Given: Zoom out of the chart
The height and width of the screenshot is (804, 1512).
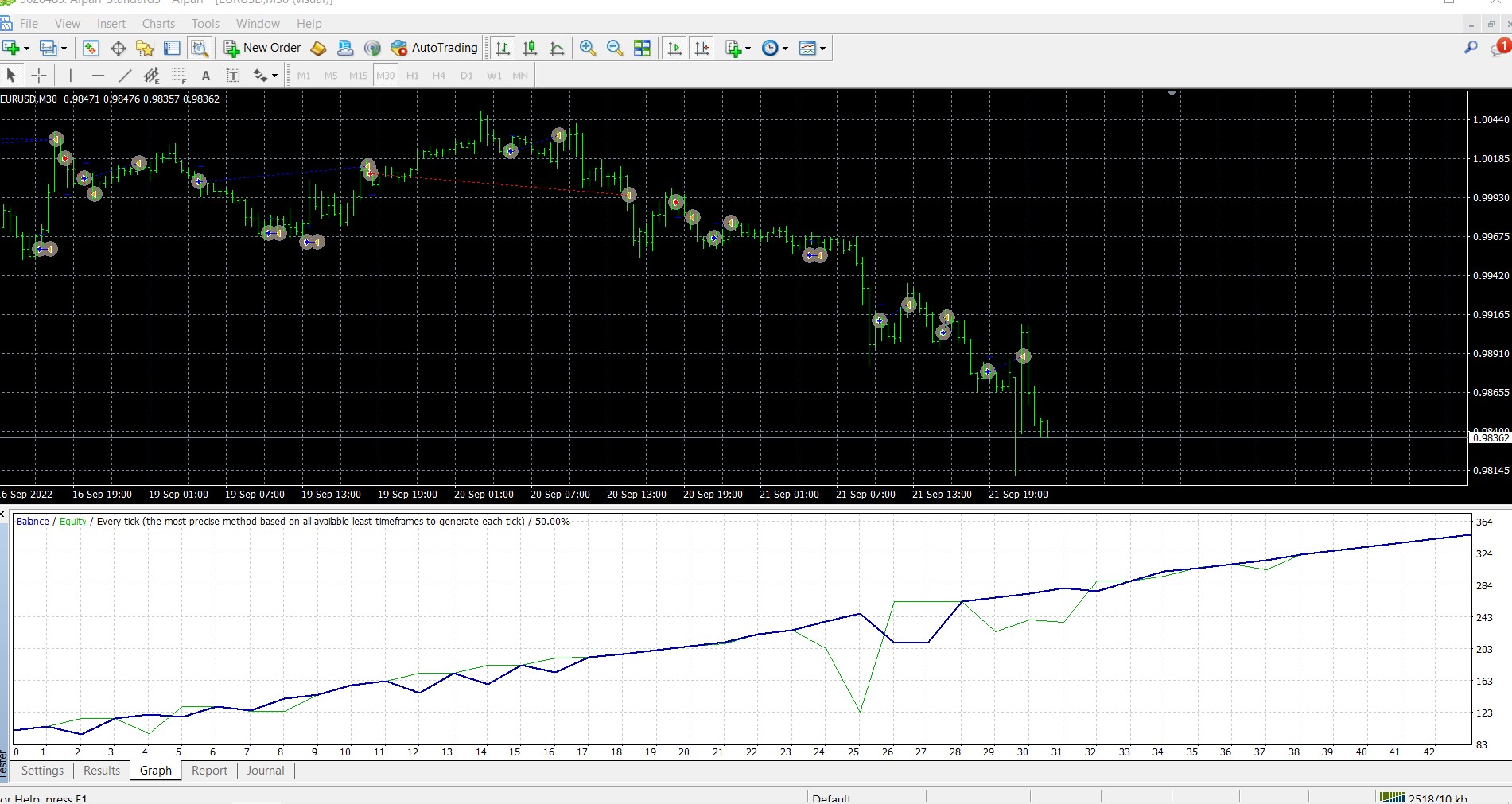Looking at the screenshot, I should click(x=615, y=49).
